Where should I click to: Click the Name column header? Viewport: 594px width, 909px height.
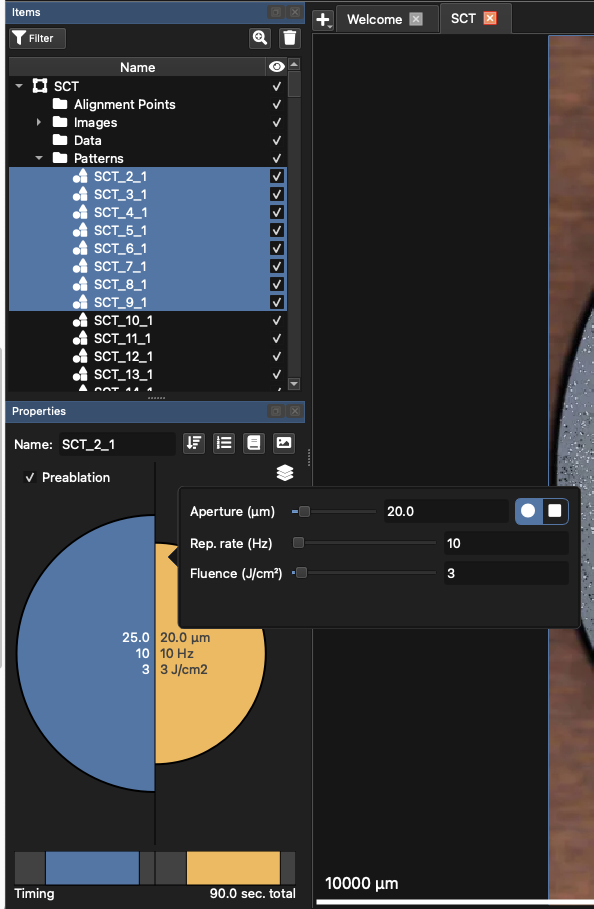point(137,67)
